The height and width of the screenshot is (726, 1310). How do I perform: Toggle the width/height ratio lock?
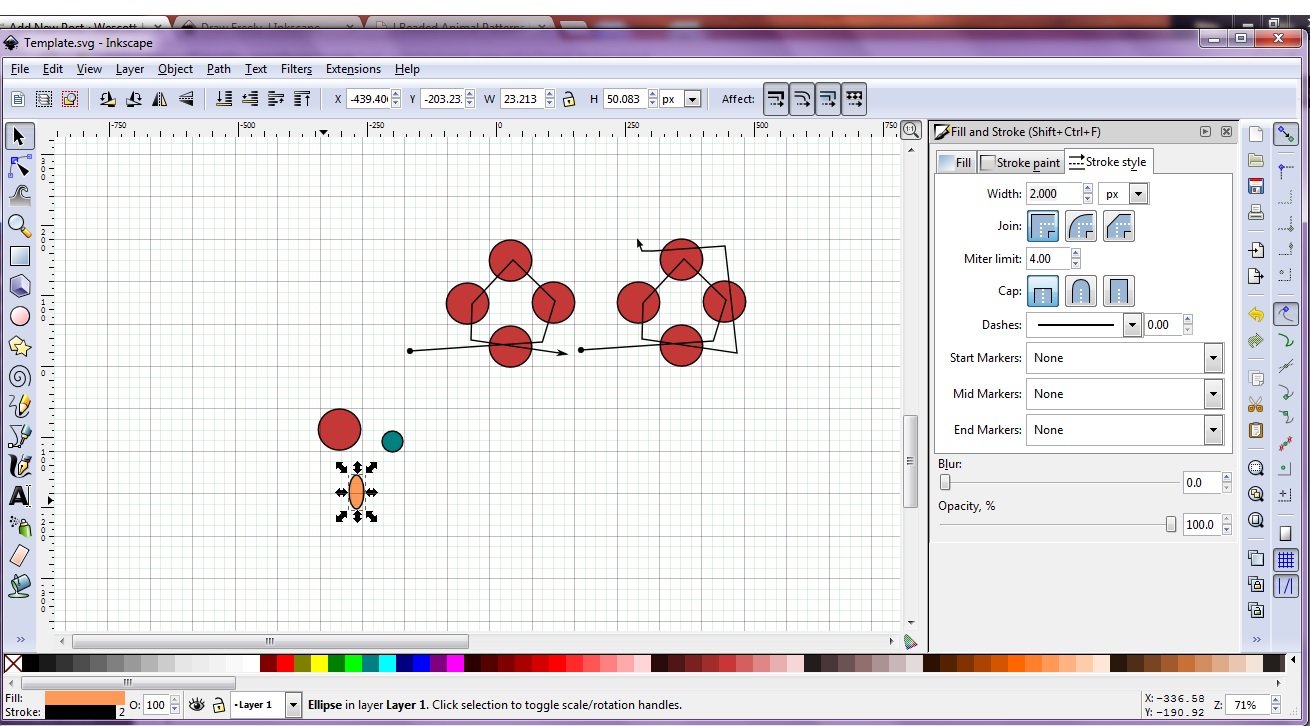click(x=569, y=99)
